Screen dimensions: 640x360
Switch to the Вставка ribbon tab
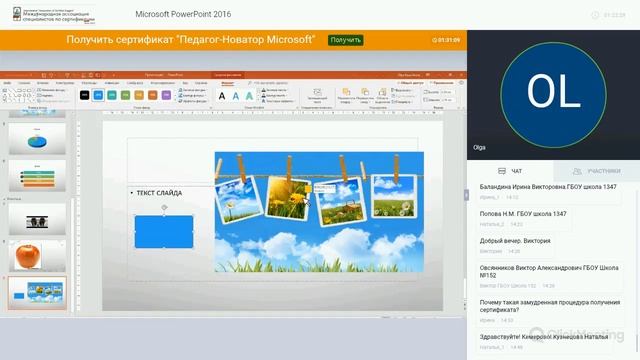(x=43, y=83)
